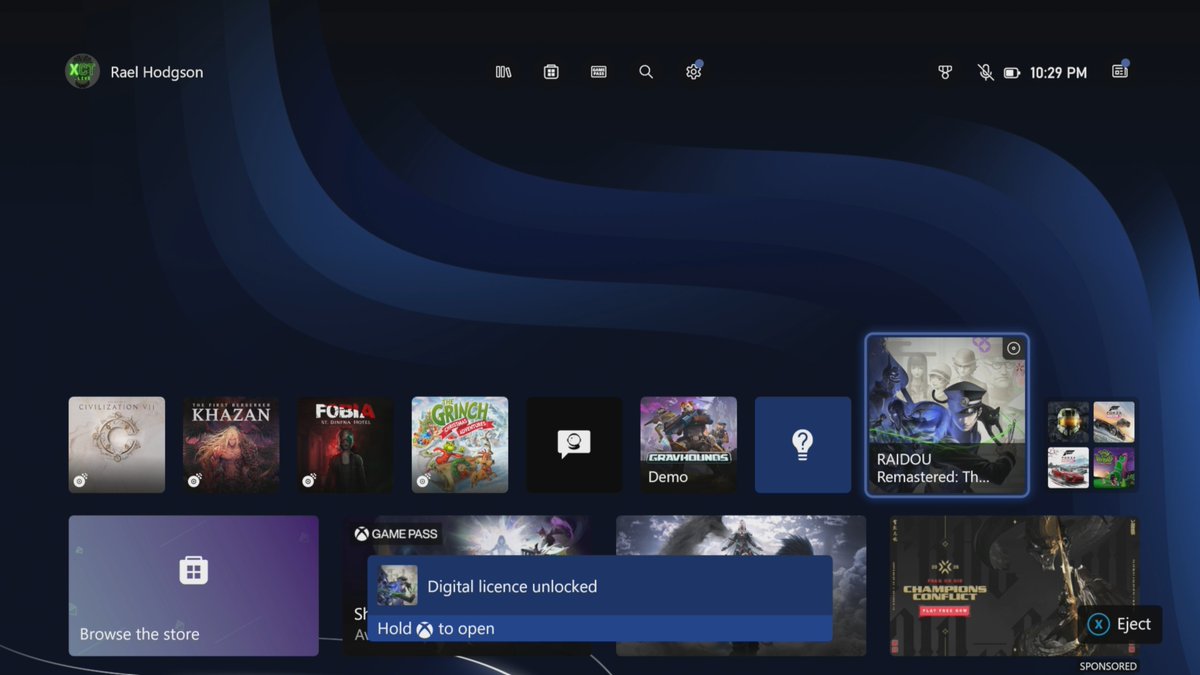Click the disc badge on Khazan tile
The image size is (1200, 675).
[x=194, y=481]
